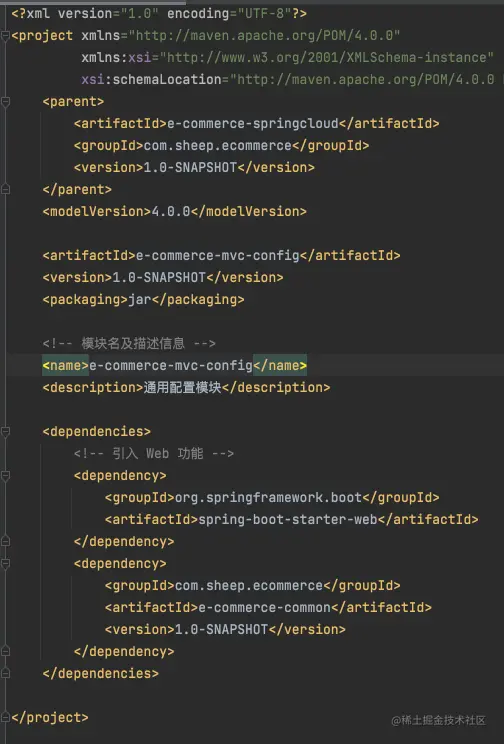Click the closing project tag text
The height and width of the screenshot is (744, 504).
coord(50,717)
